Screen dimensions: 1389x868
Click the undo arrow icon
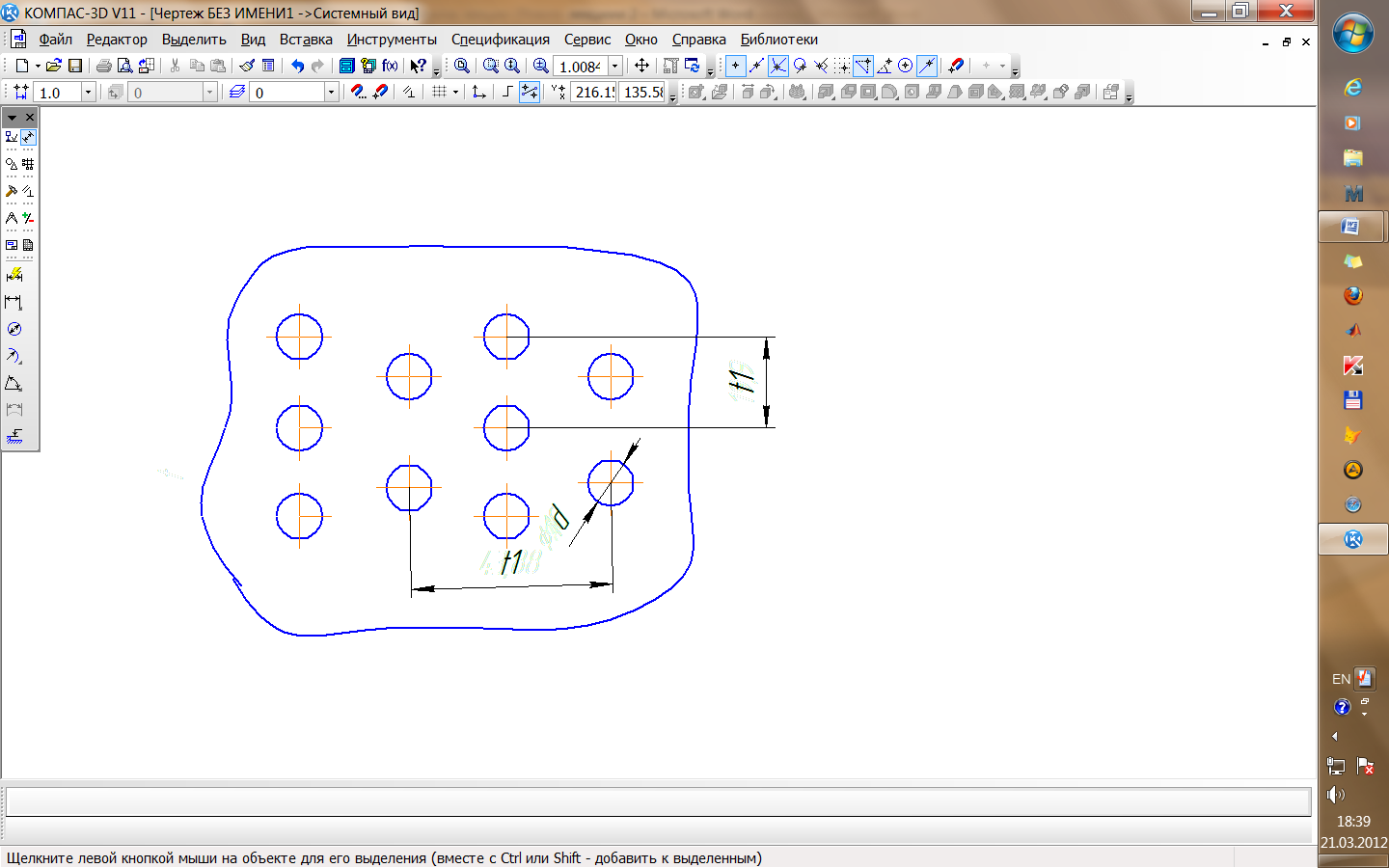tap(297, 66)
